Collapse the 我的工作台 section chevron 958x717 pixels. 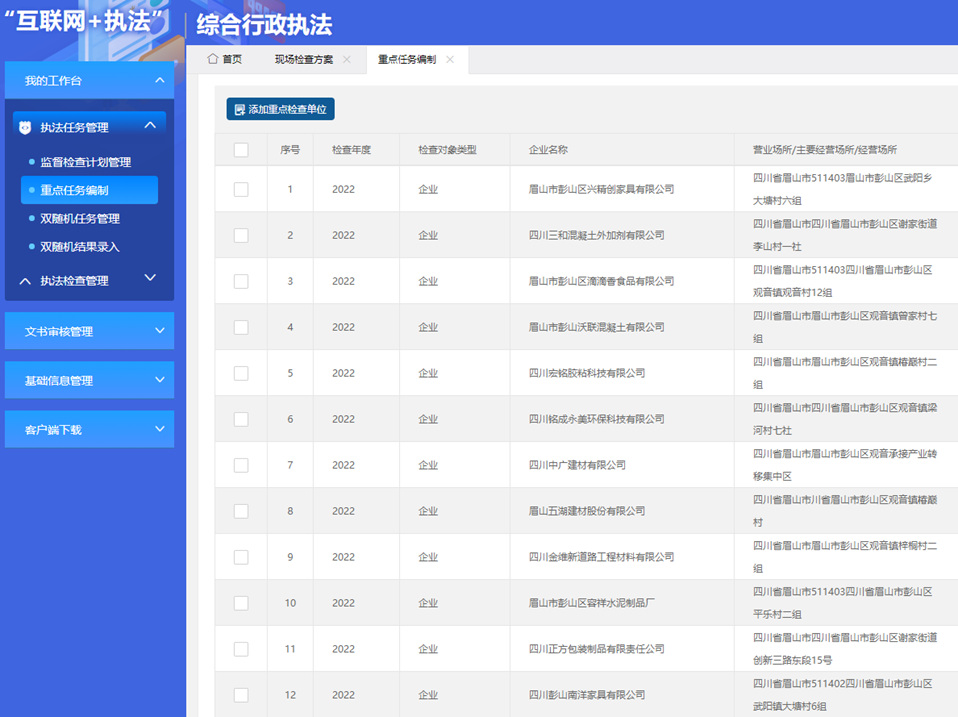point(159,80)
